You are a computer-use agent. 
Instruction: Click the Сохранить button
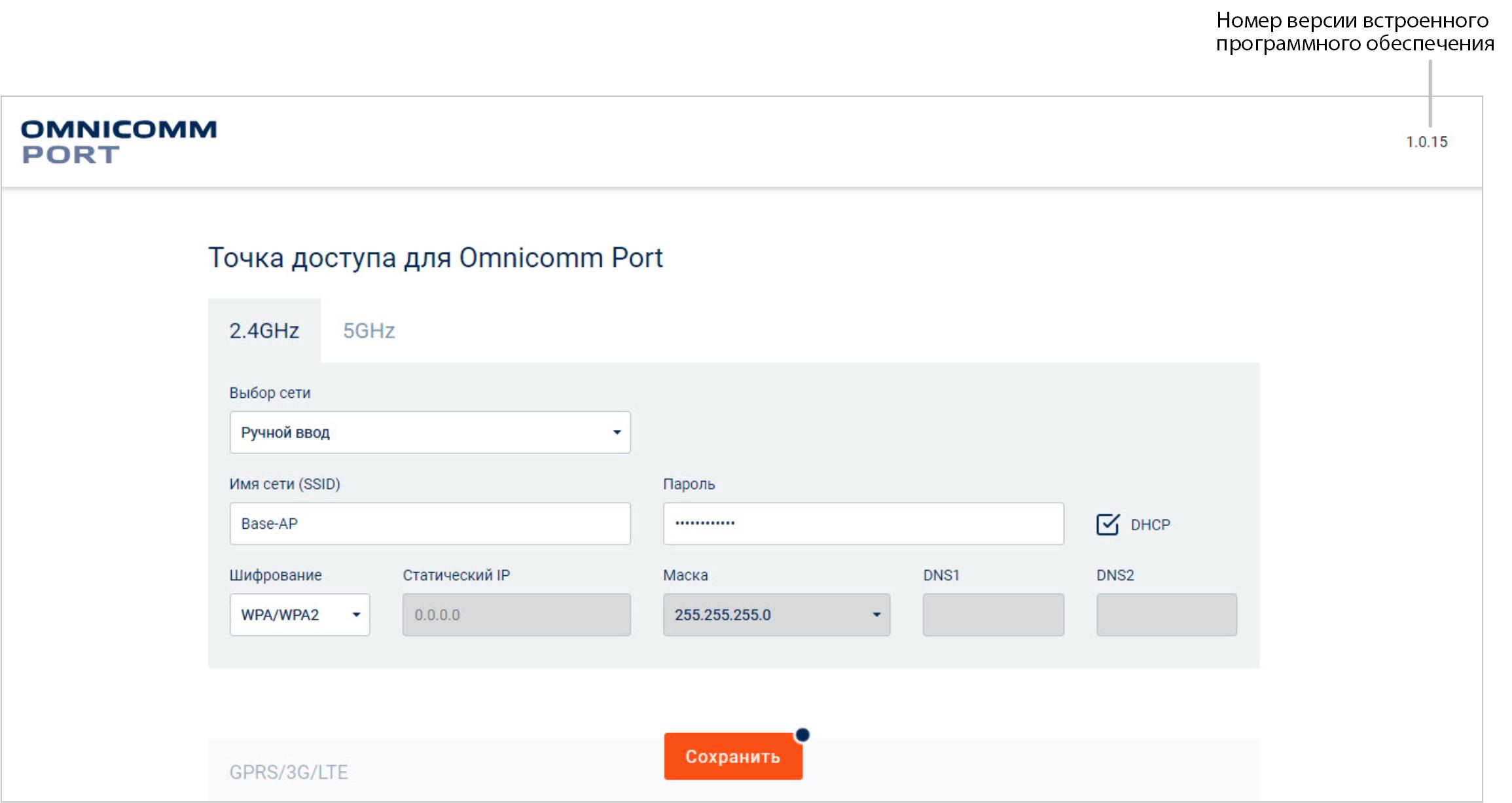click(x=733, y=756)
